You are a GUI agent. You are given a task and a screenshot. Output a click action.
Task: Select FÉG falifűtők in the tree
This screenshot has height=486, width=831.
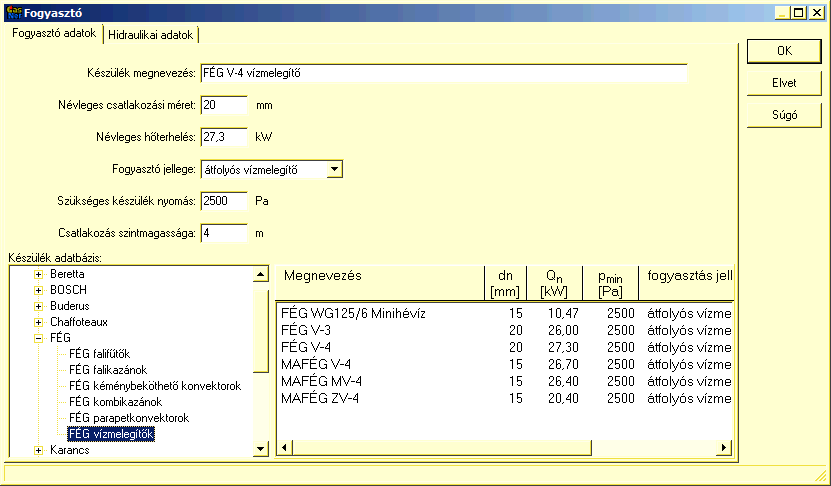point(100,354)
